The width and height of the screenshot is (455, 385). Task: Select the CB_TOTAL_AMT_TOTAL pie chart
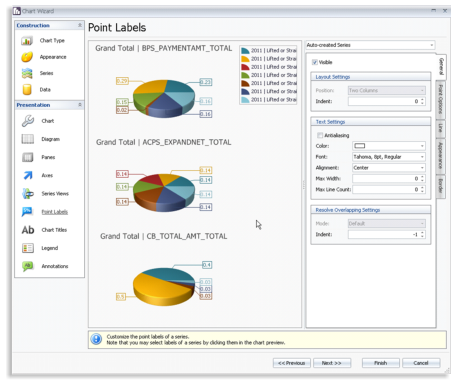[x=164, y=286]
